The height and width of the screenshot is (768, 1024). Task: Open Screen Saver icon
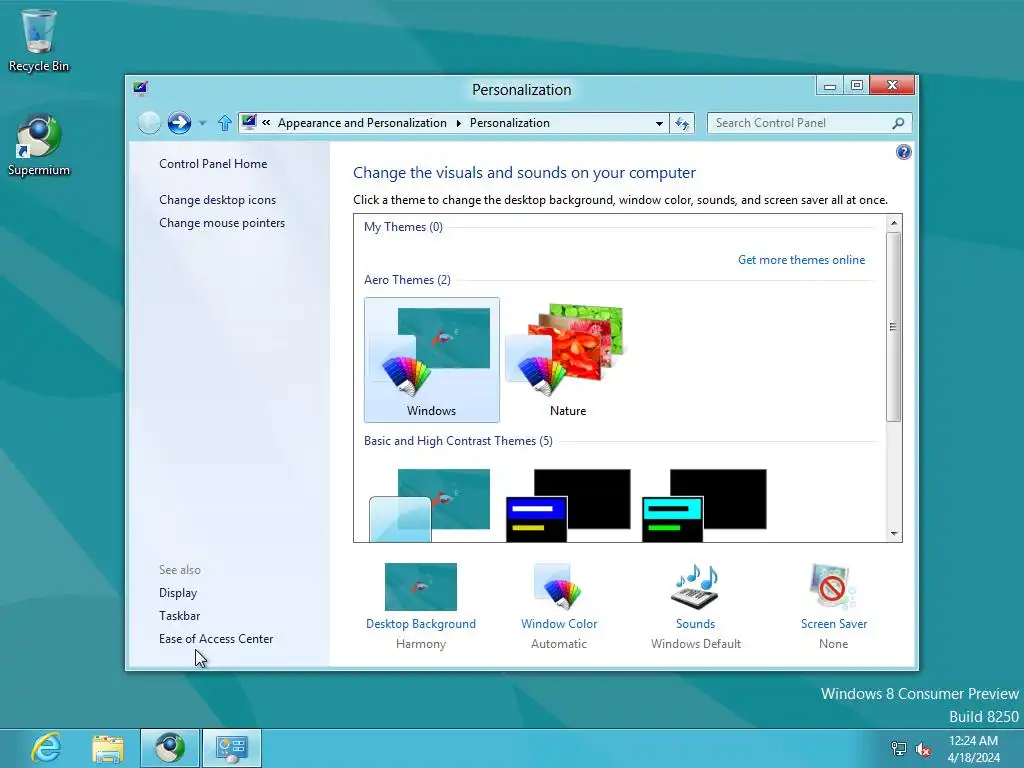point(833,586)
